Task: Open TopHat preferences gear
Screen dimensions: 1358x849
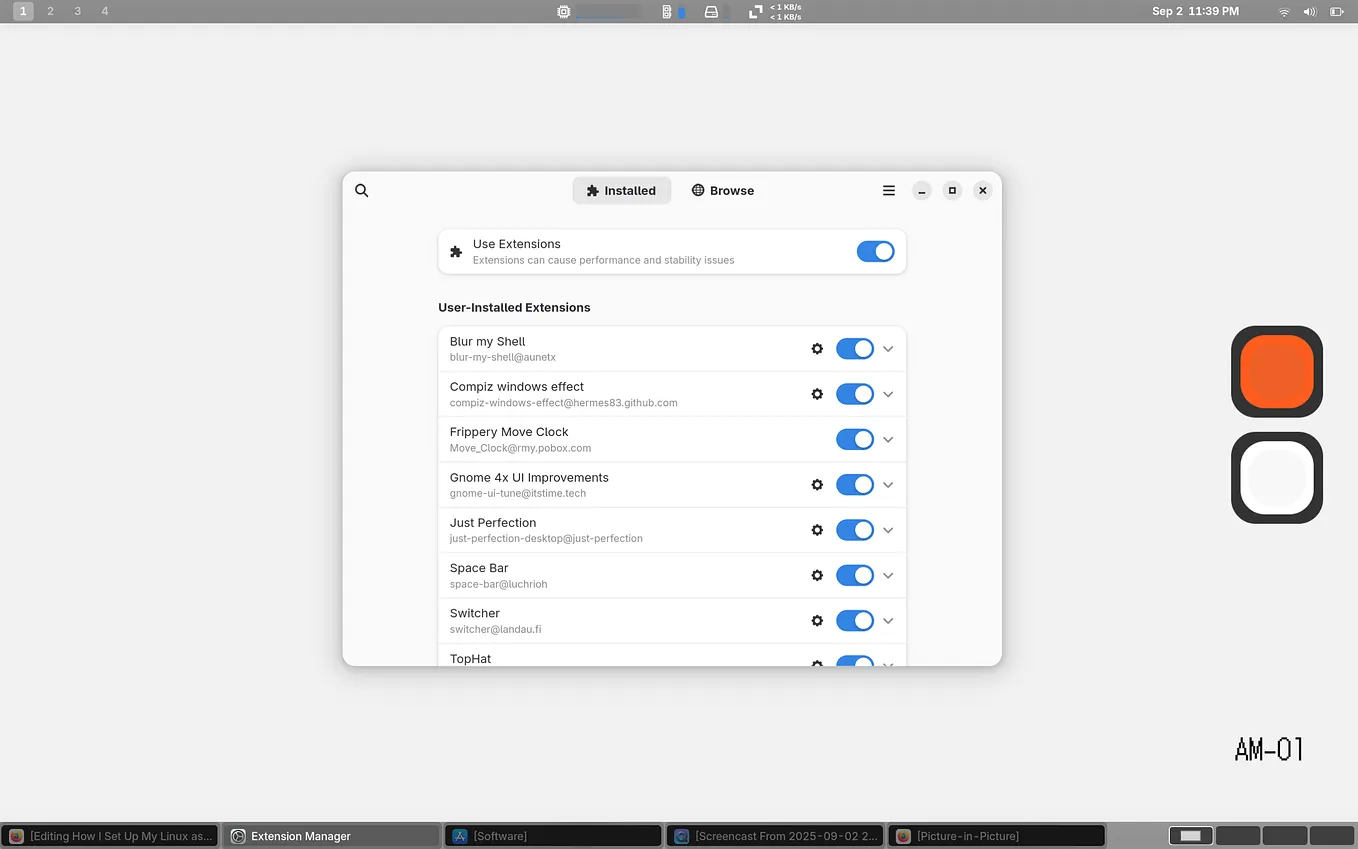Action: 817,664
